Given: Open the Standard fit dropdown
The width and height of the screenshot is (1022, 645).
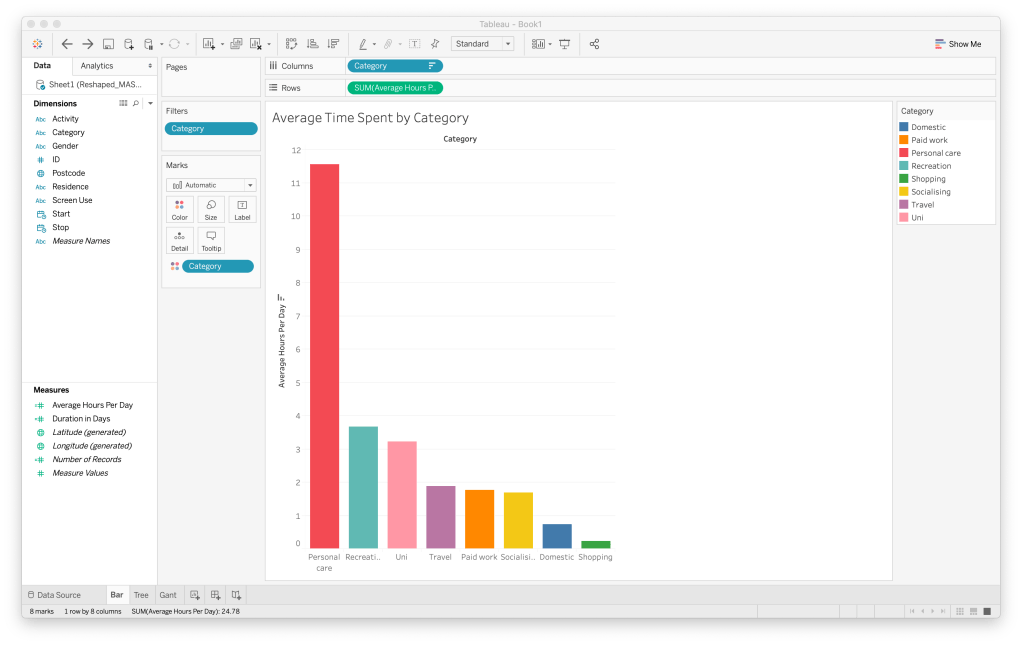Looking at the screenshot, I should pyautogui.click(x=482, y=44).
